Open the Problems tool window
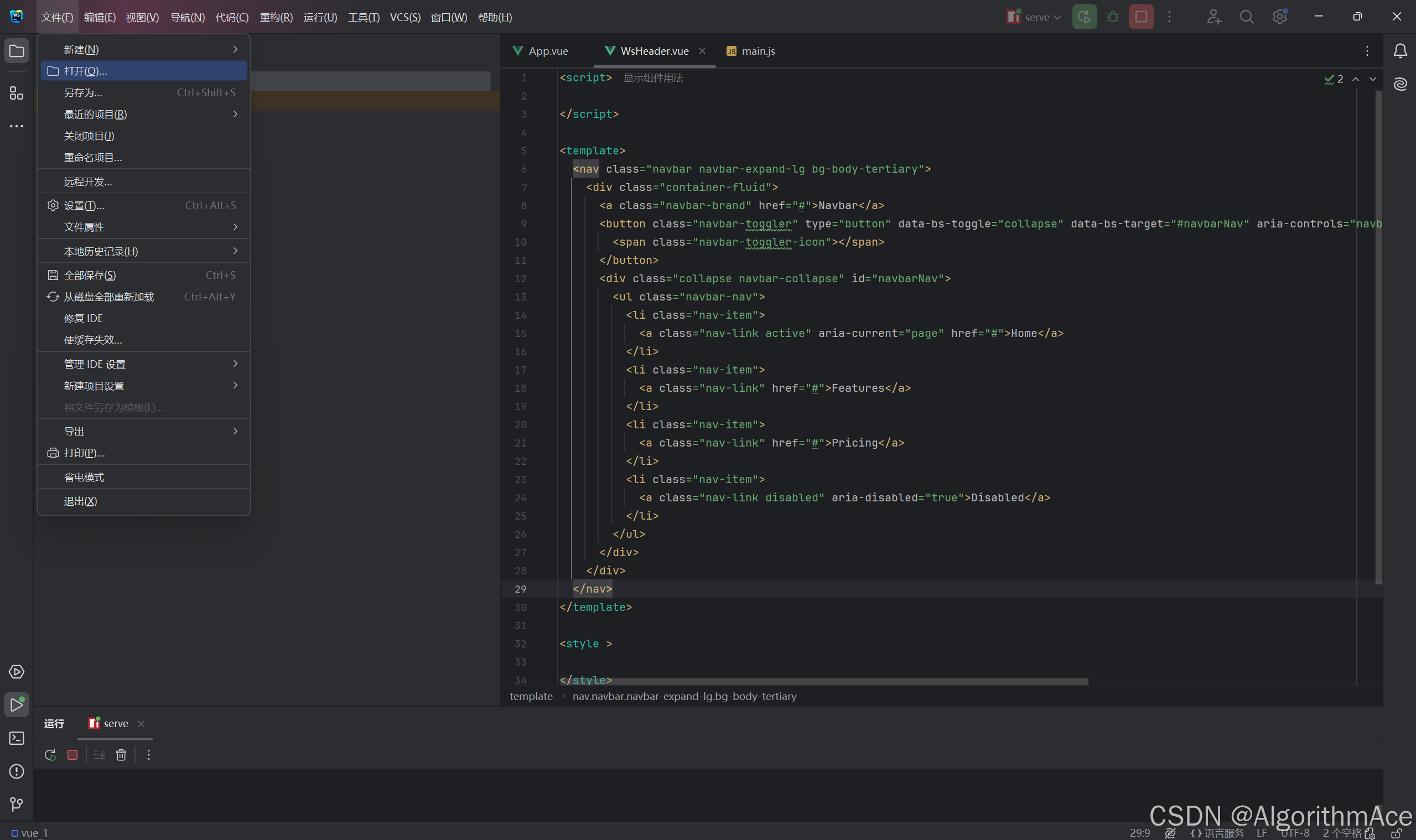Screen dimensions: 1416x840 [17, 771]
